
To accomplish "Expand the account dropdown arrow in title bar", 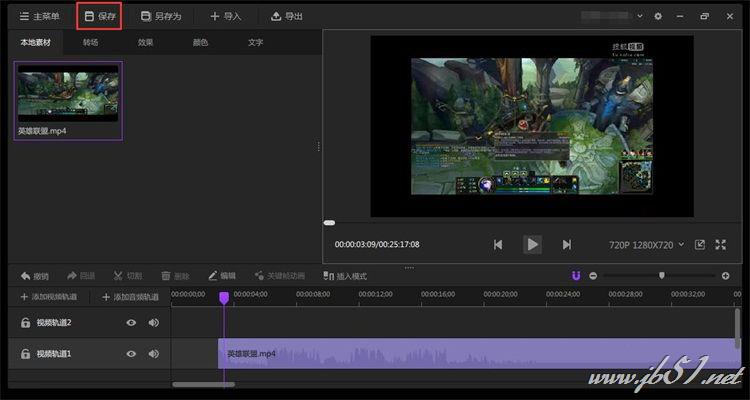I will tap(640, 16).
